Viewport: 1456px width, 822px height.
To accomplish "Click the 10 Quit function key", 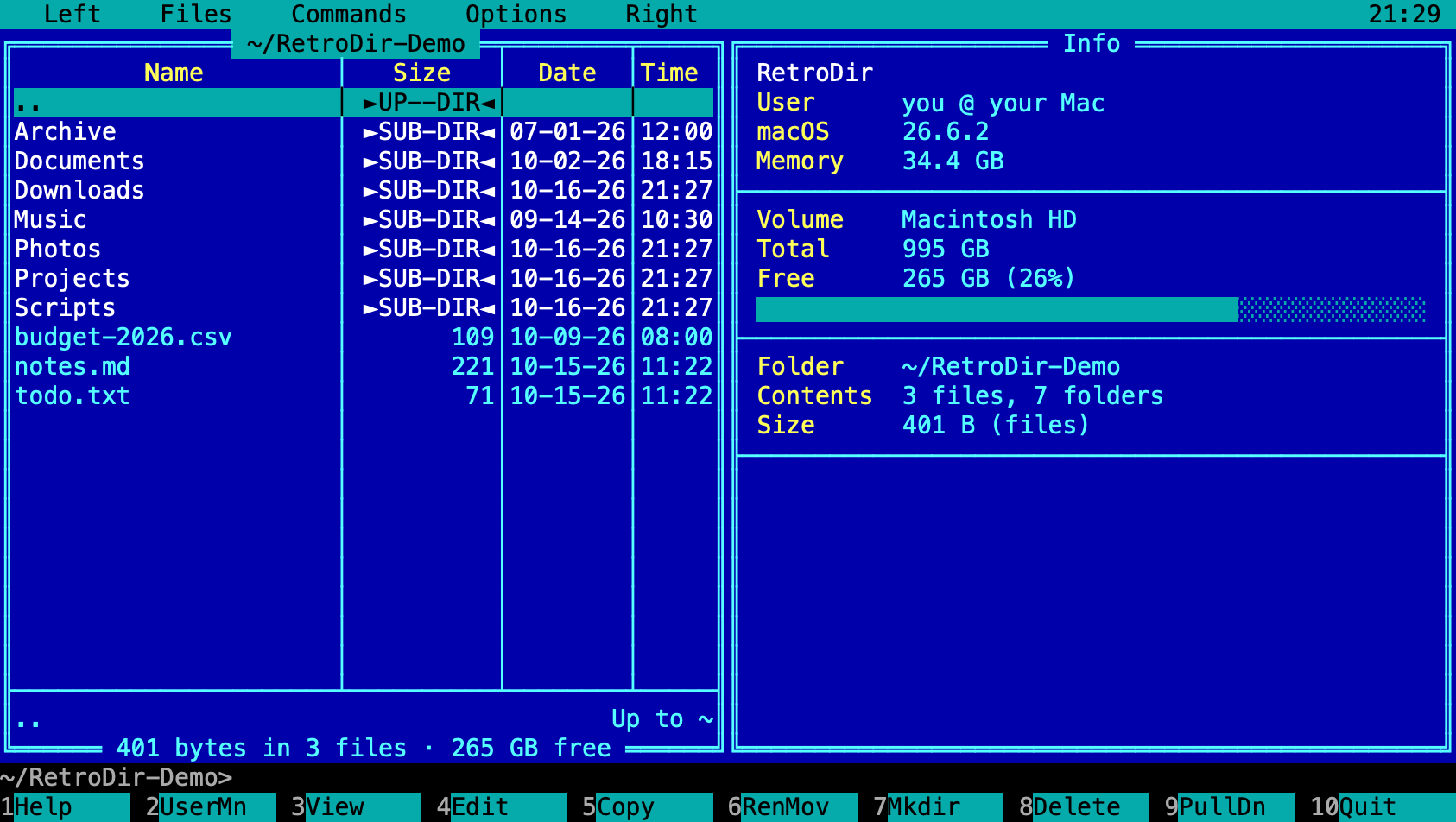I will pyautogui.click(x=1383, y=807).
